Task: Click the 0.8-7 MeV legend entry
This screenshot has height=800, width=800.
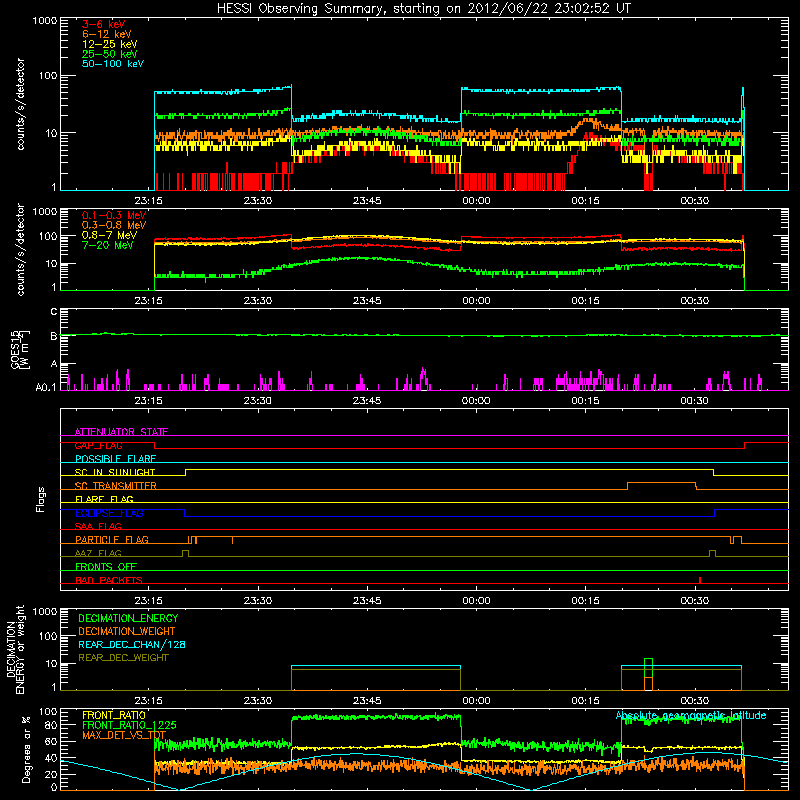Action: tap(110, 235)
